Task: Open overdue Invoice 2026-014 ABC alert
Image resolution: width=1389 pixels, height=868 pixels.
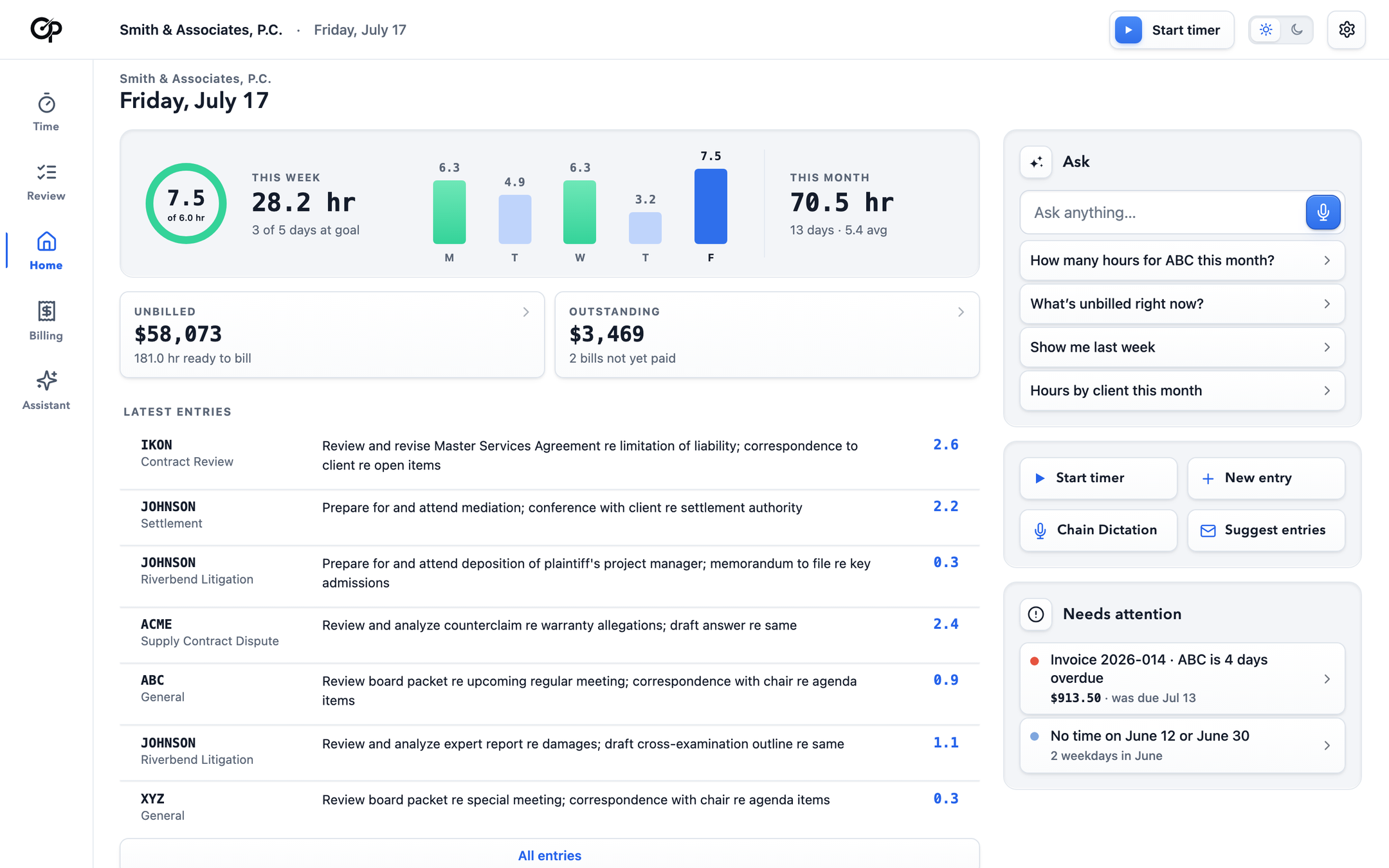Action: click(1182, 678)
